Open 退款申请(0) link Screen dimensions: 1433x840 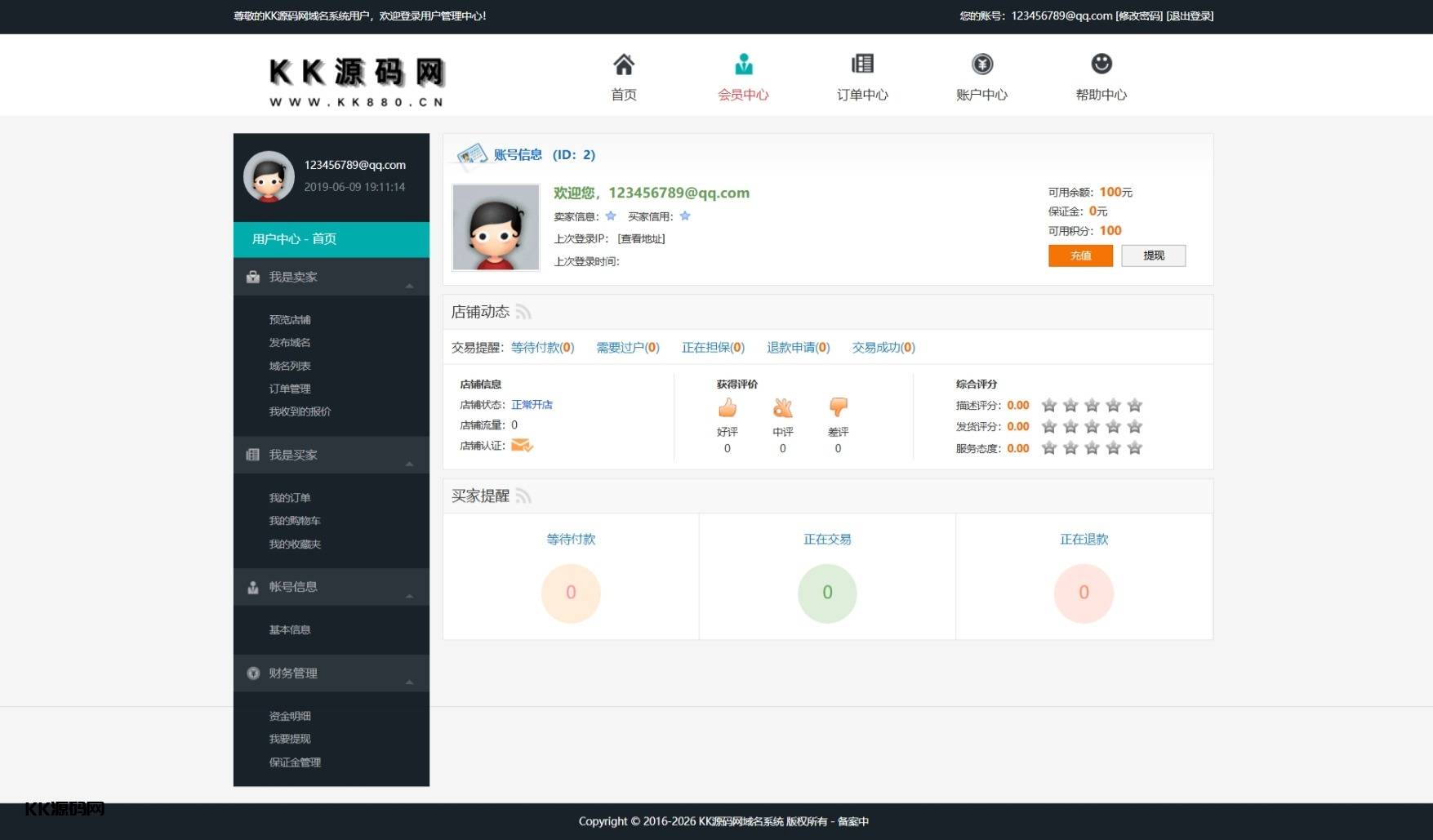tap(798, 348)
